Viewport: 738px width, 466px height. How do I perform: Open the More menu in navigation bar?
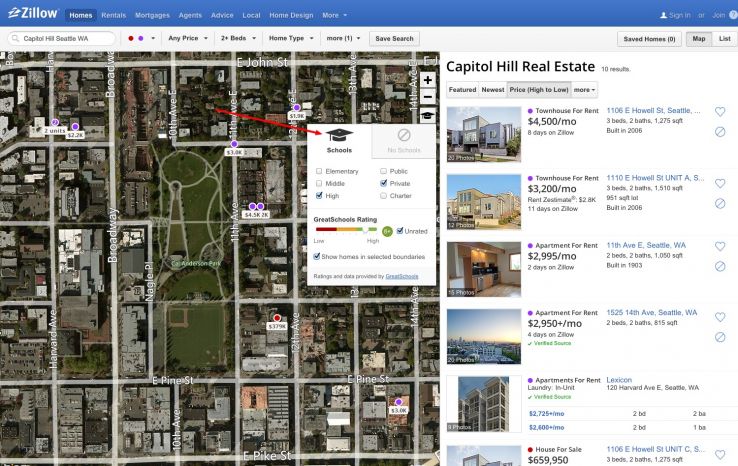pyautogui.click(x=334, y=15)
